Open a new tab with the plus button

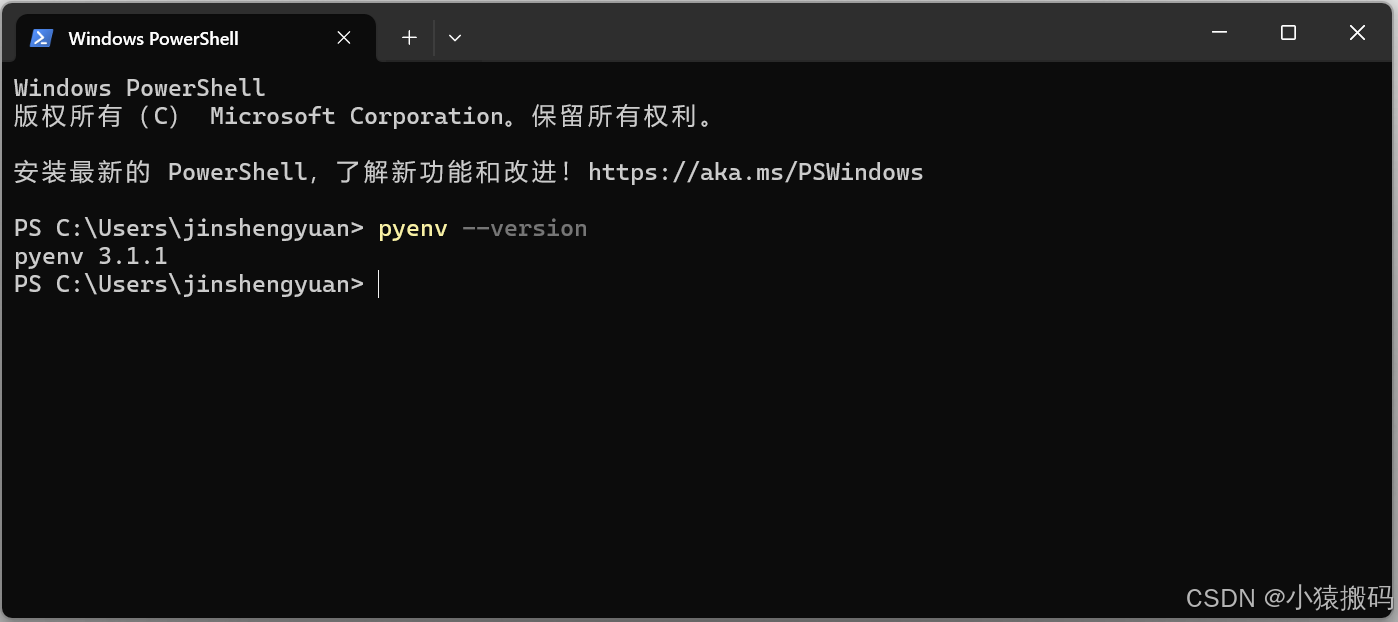coord(409,38)
